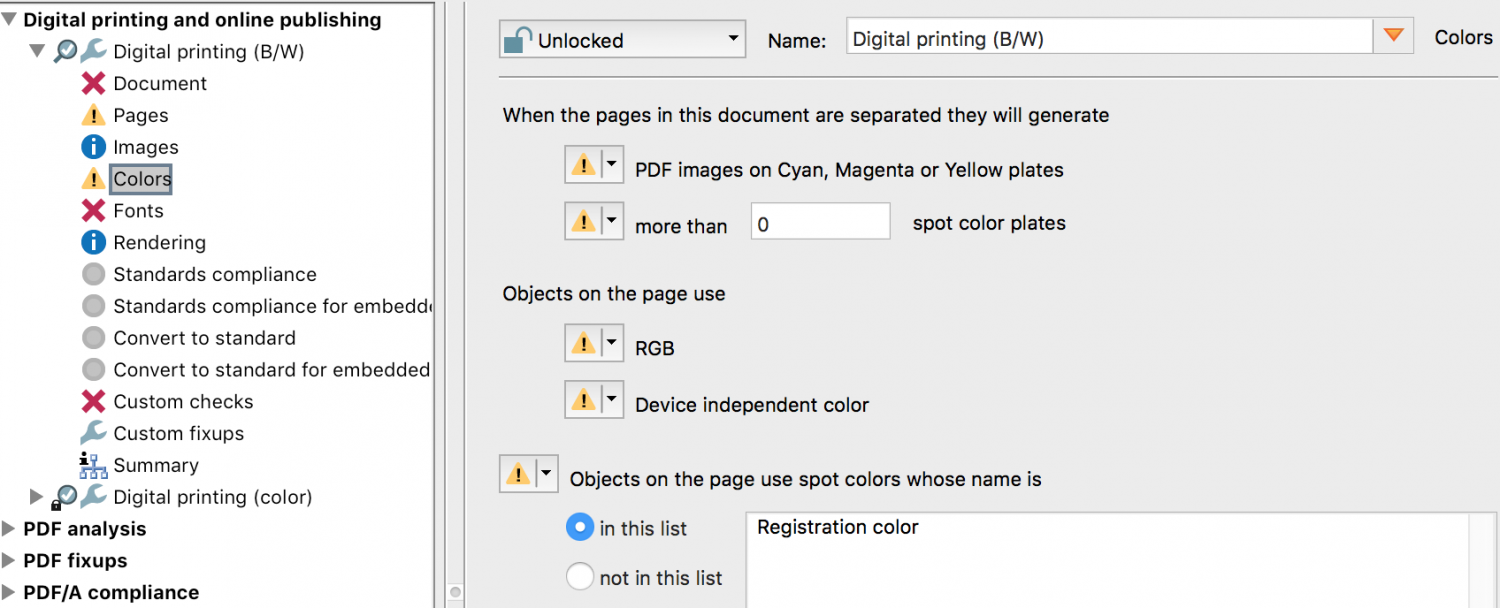Select Standards compliance in the tree

(x=215, y=274)
